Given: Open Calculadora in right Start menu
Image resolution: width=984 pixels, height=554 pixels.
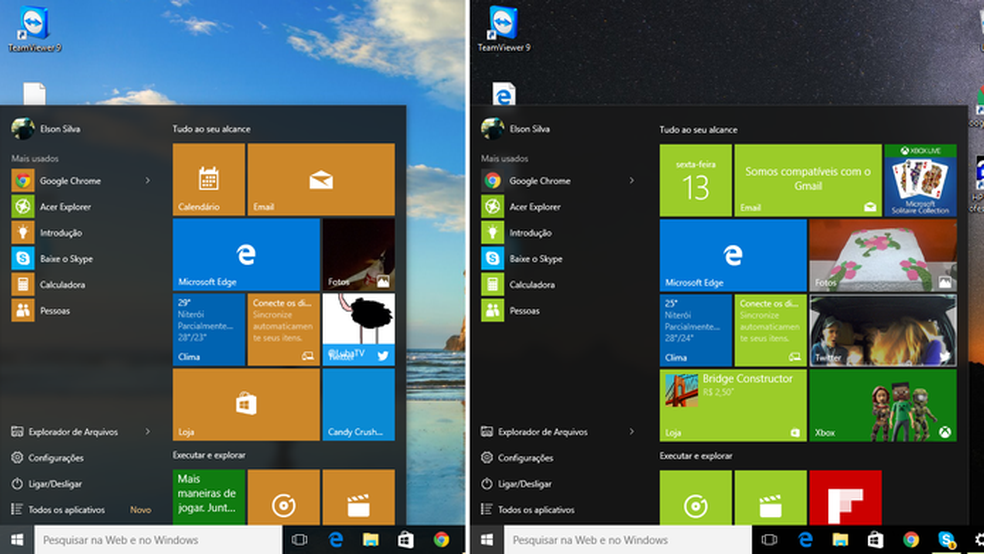Looking at the screenshot, I should 518,284.
